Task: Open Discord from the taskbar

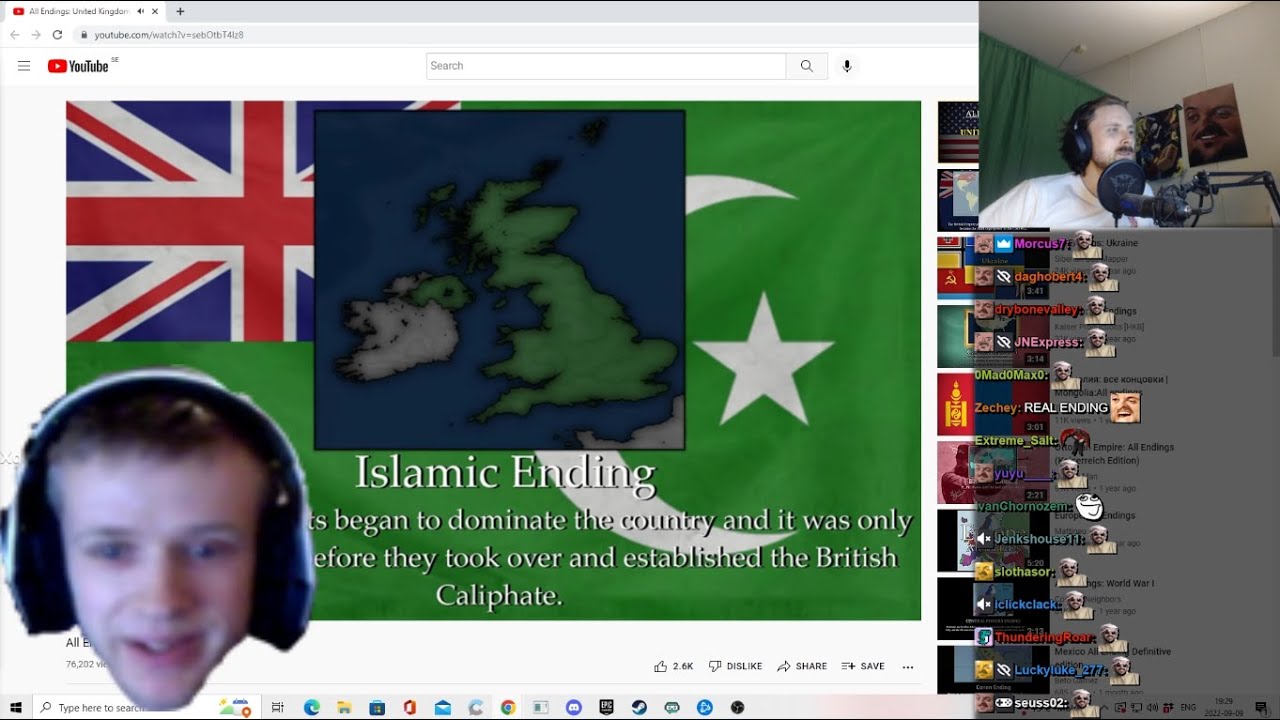Action: point(573,707)
